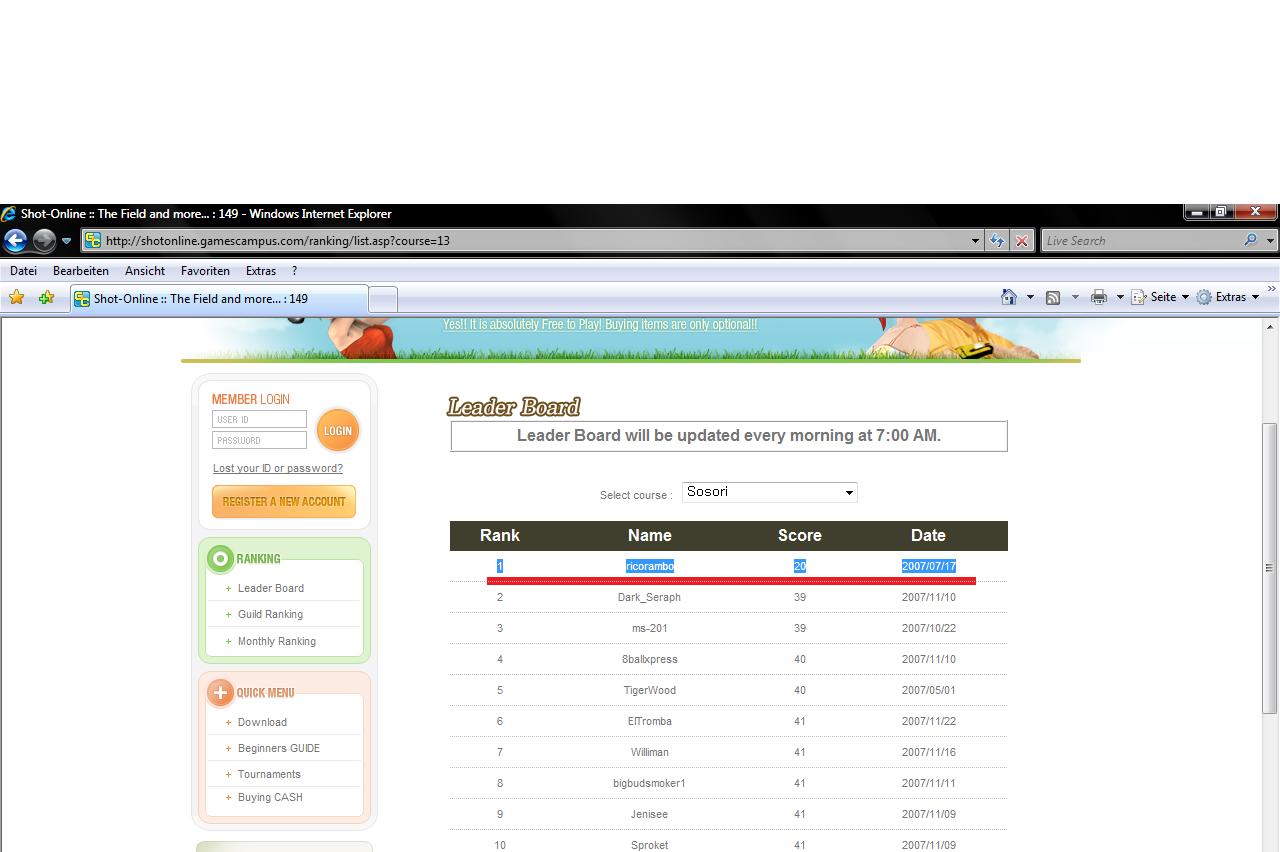Click the RSS feeds icon
The height and width of the screenshot is (852, 1280).
pyautogui.click(x=1053, y=297)
